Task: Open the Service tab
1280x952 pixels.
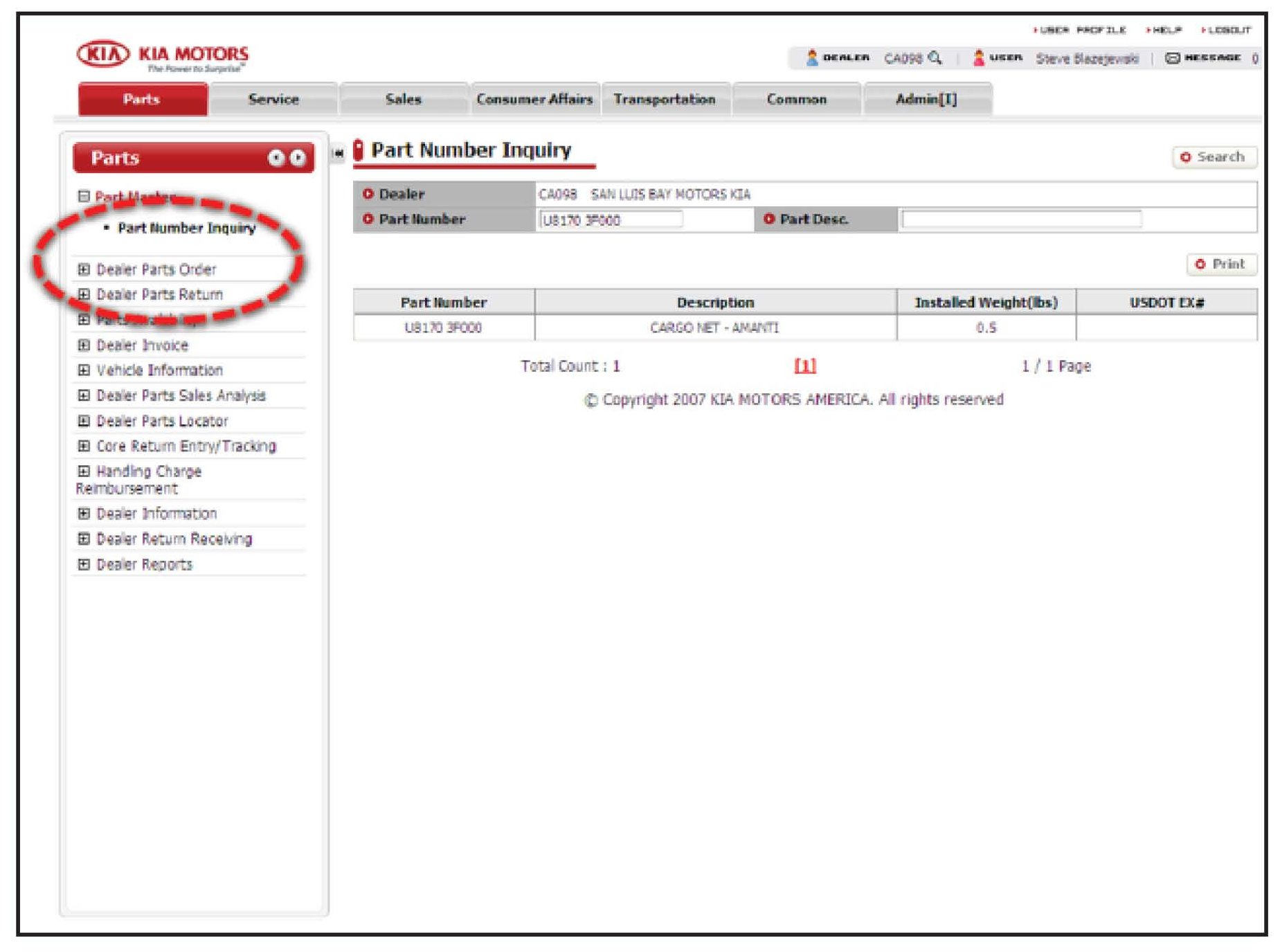Action: click(273, 100)
